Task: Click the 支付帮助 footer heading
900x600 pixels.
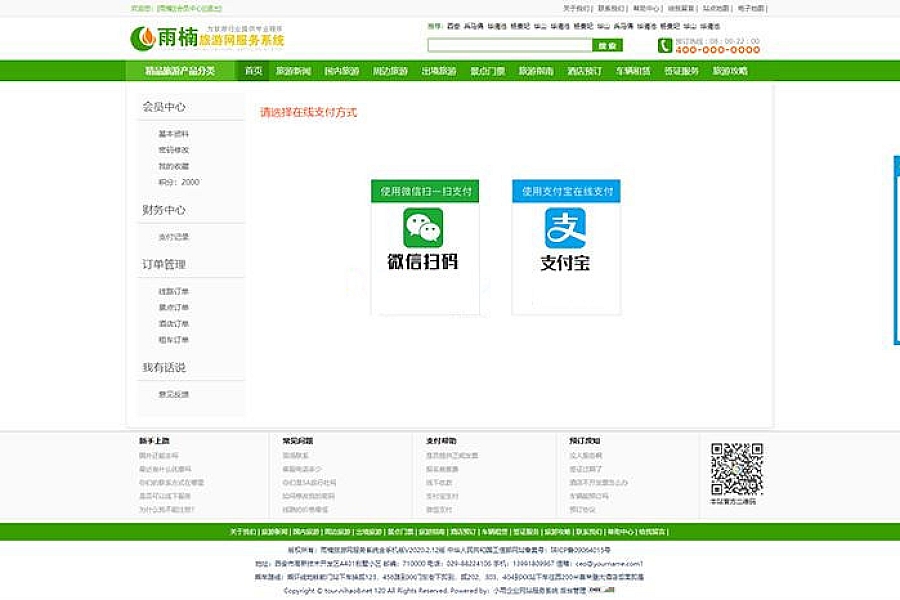Action: point(441,441)
